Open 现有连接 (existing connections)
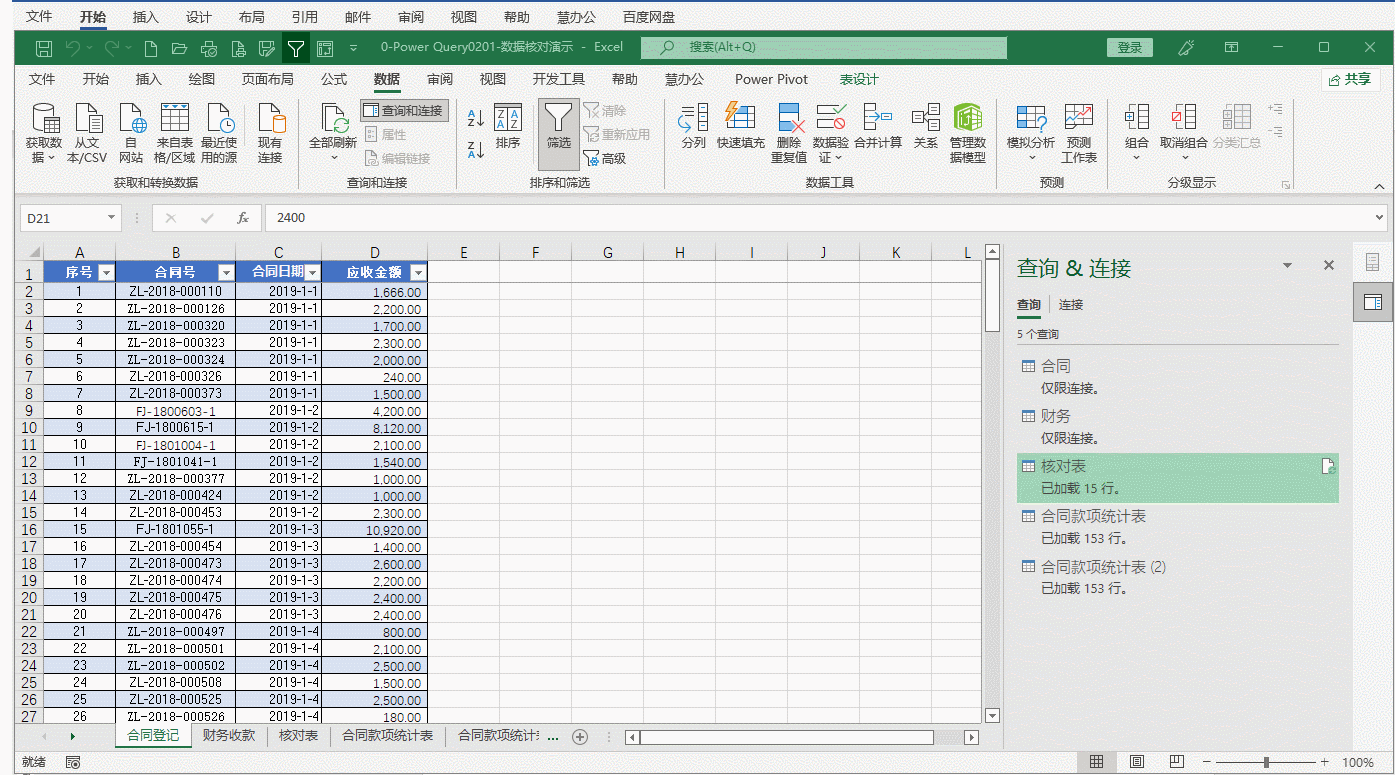Screen dimensions: 1395x775 [270, 133]
